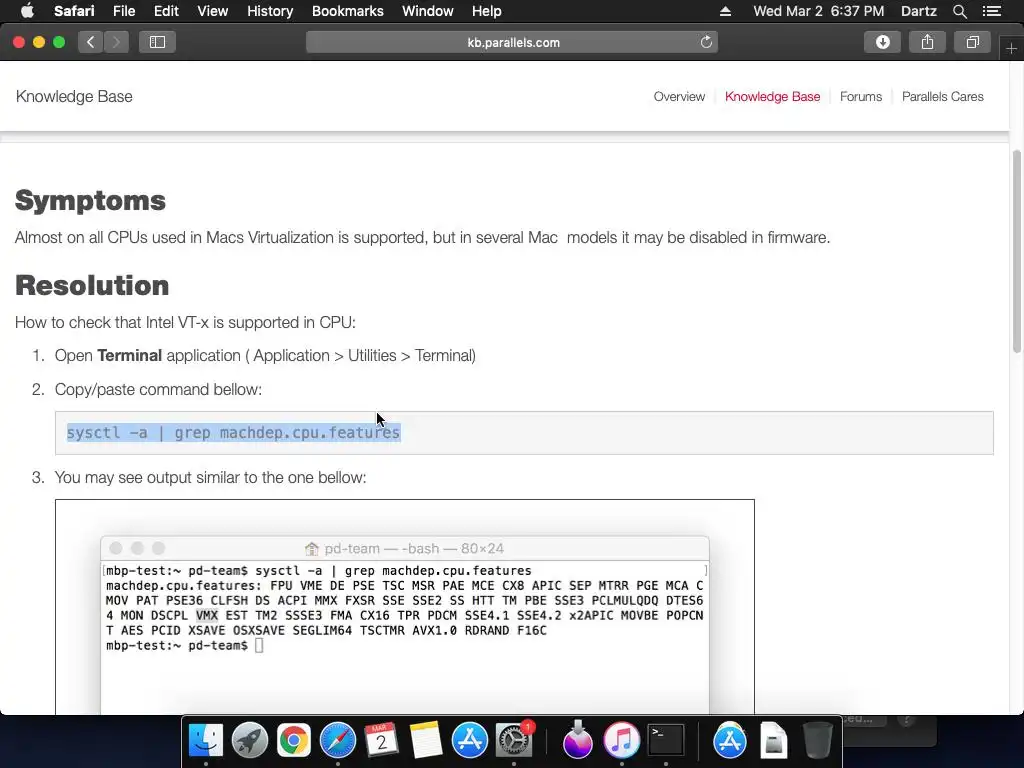Open Google Chrome from the Dock
The height and width of the screenshot is (768, 1024).
click(x=294, y=741)
